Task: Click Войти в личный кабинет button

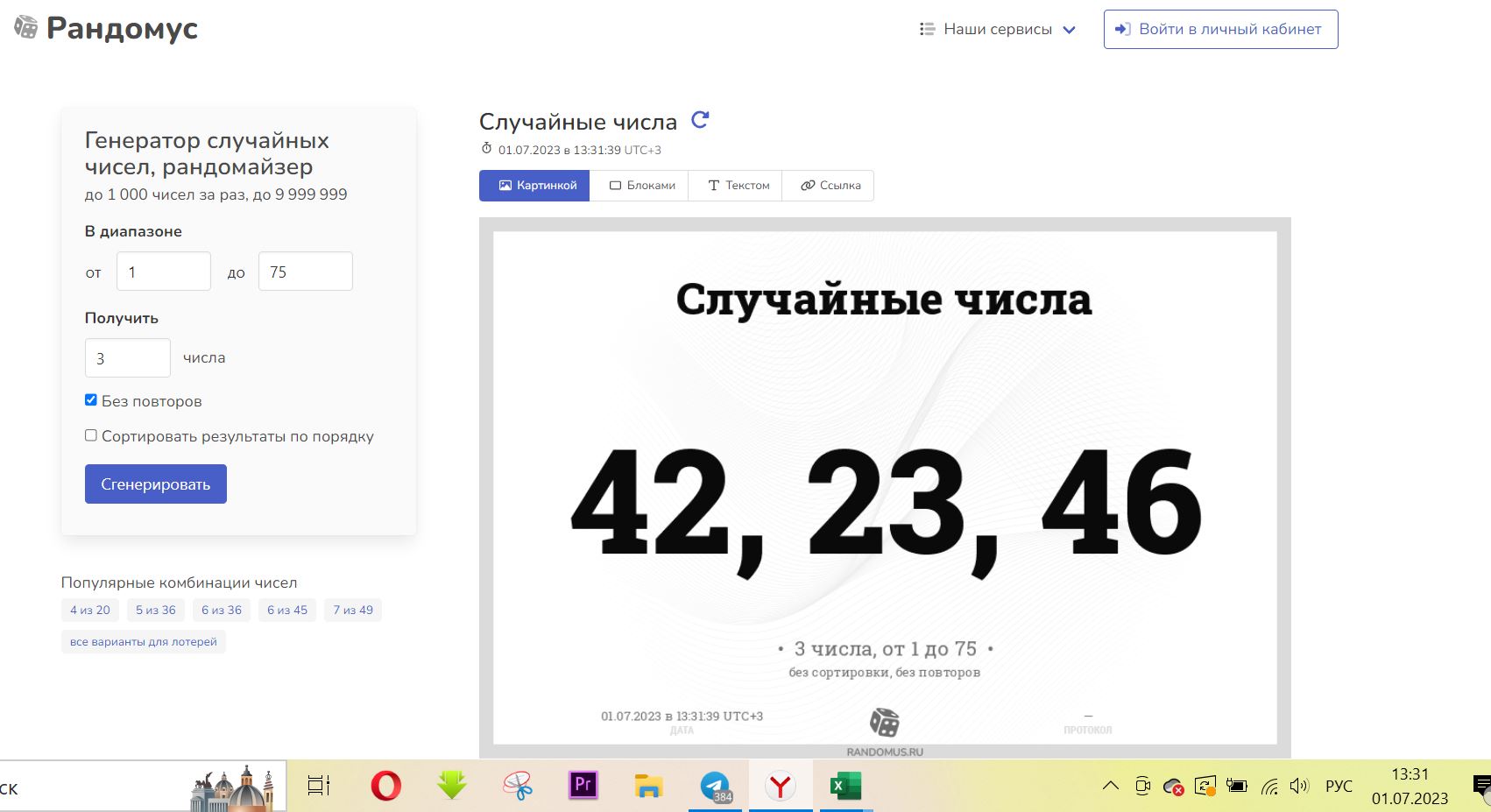Action: pyautogui.click(x=1220, y=29)
